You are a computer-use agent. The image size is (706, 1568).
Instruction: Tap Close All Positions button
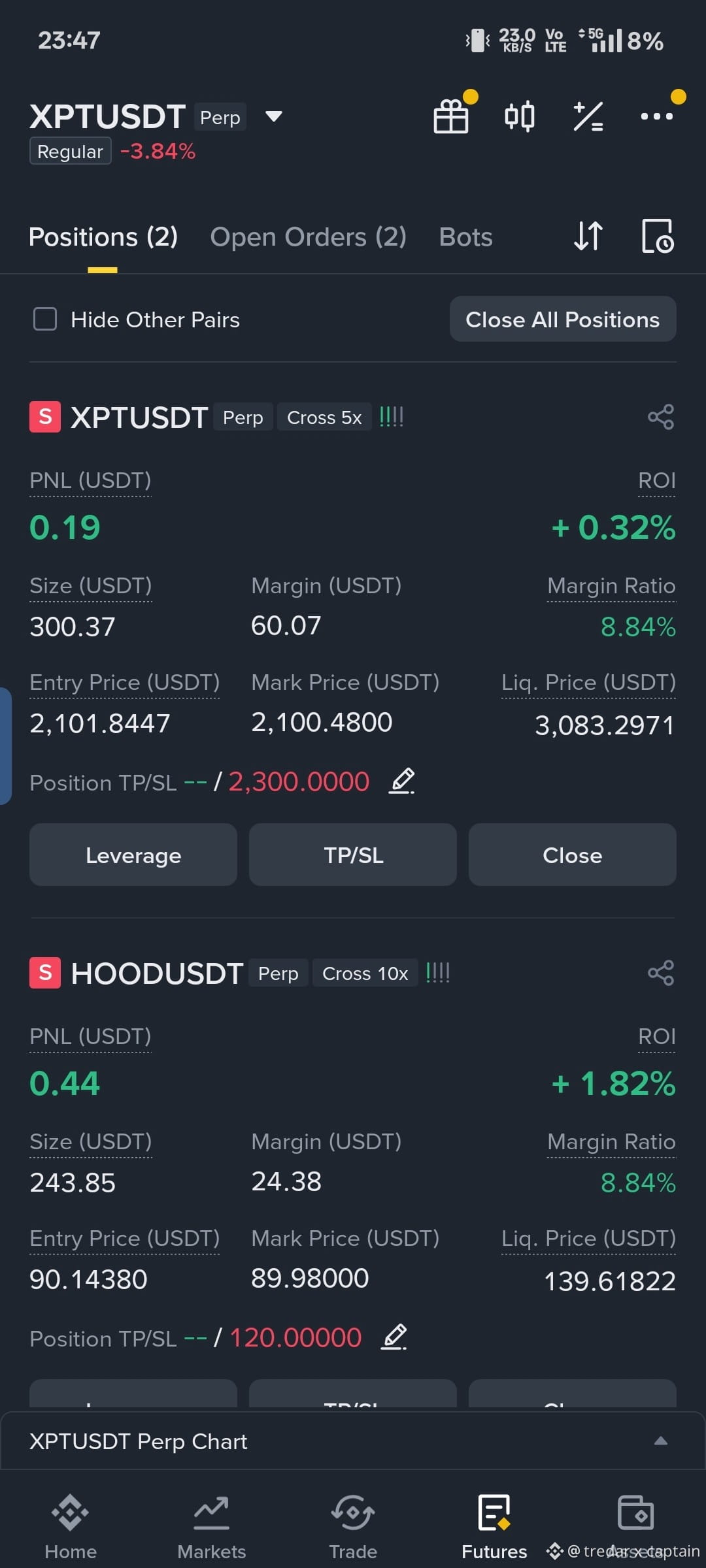point(563,319)
